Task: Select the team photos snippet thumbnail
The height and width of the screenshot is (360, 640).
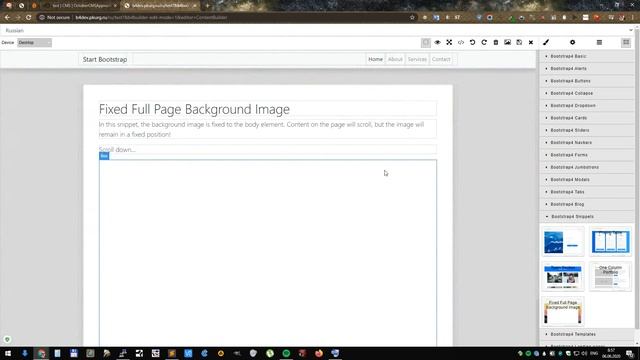Action: (563, 276)
